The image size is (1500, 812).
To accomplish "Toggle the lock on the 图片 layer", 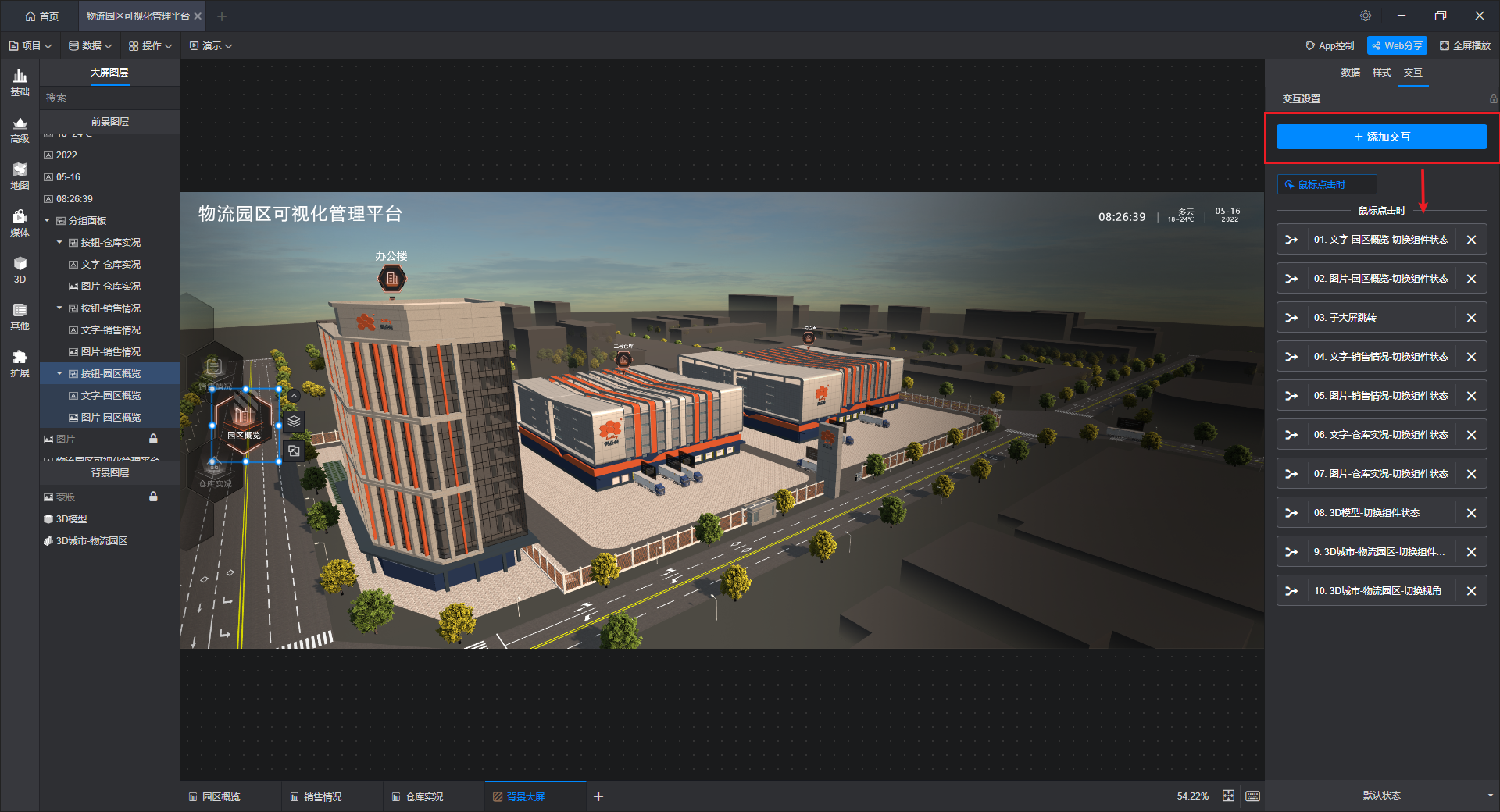I will coord(153,439).
